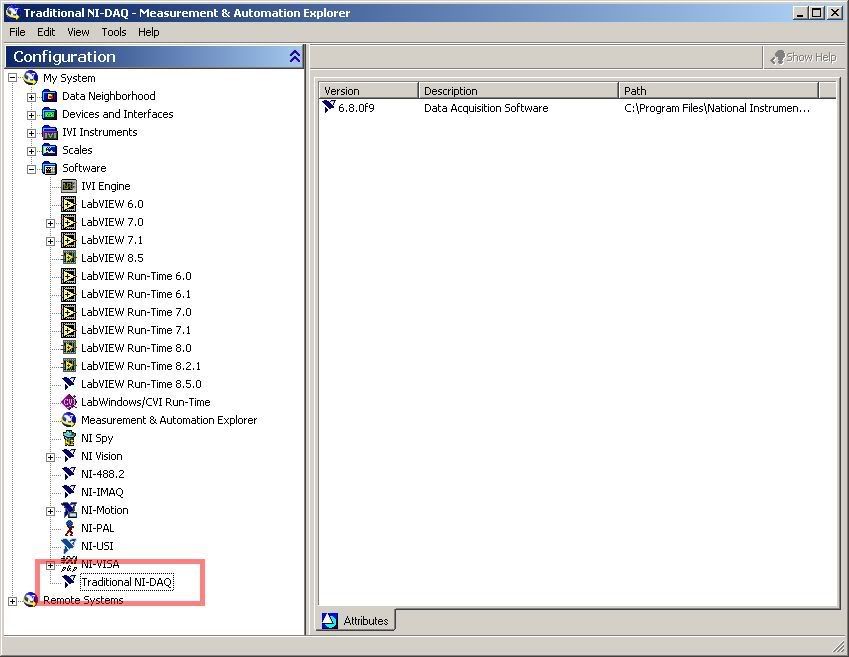Click the LabVIEW 8.5 icon
This screenshot has height=657, width=849.
click(69, 258)
